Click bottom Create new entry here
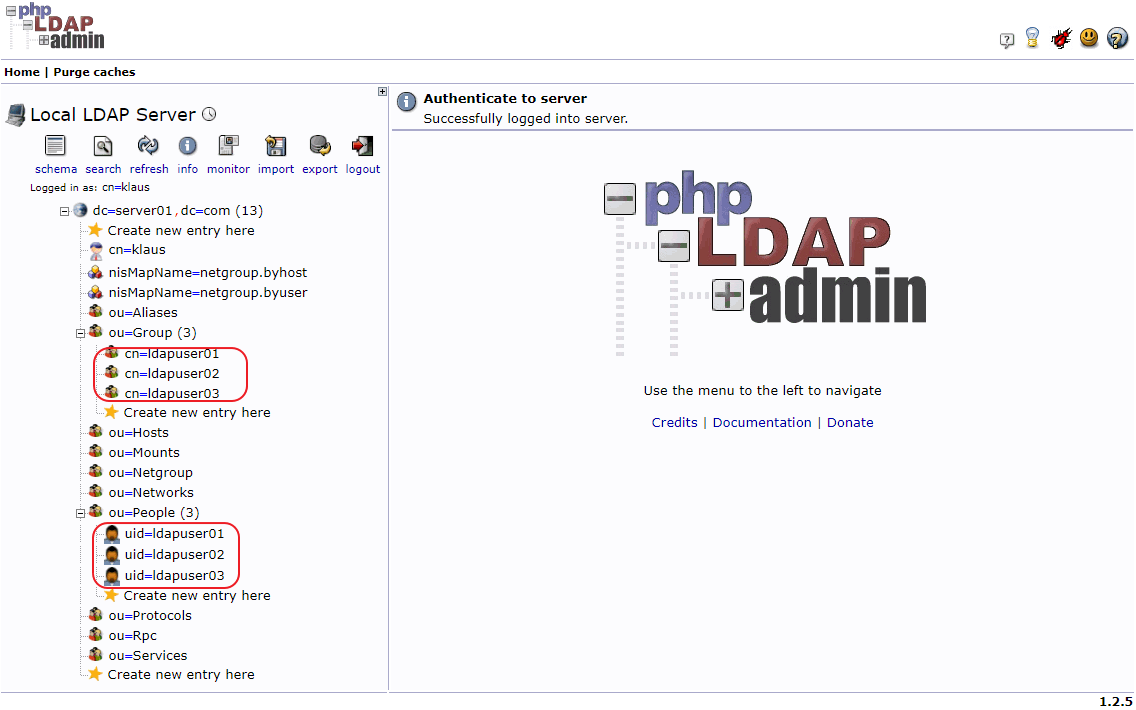1136x710 pixels. point(181,674)
